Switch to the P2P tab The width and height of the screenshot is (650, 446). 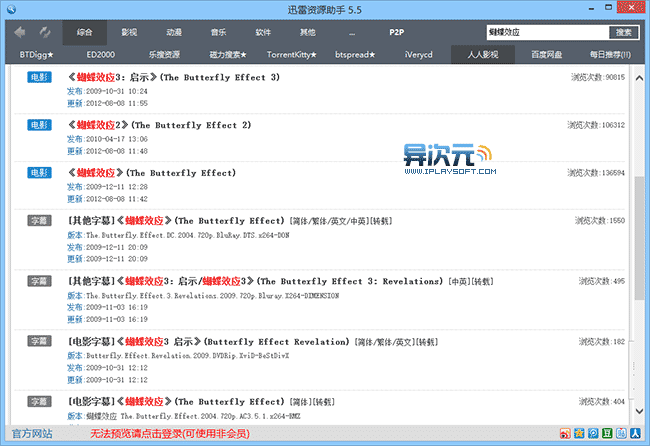(x=397, y=32)
